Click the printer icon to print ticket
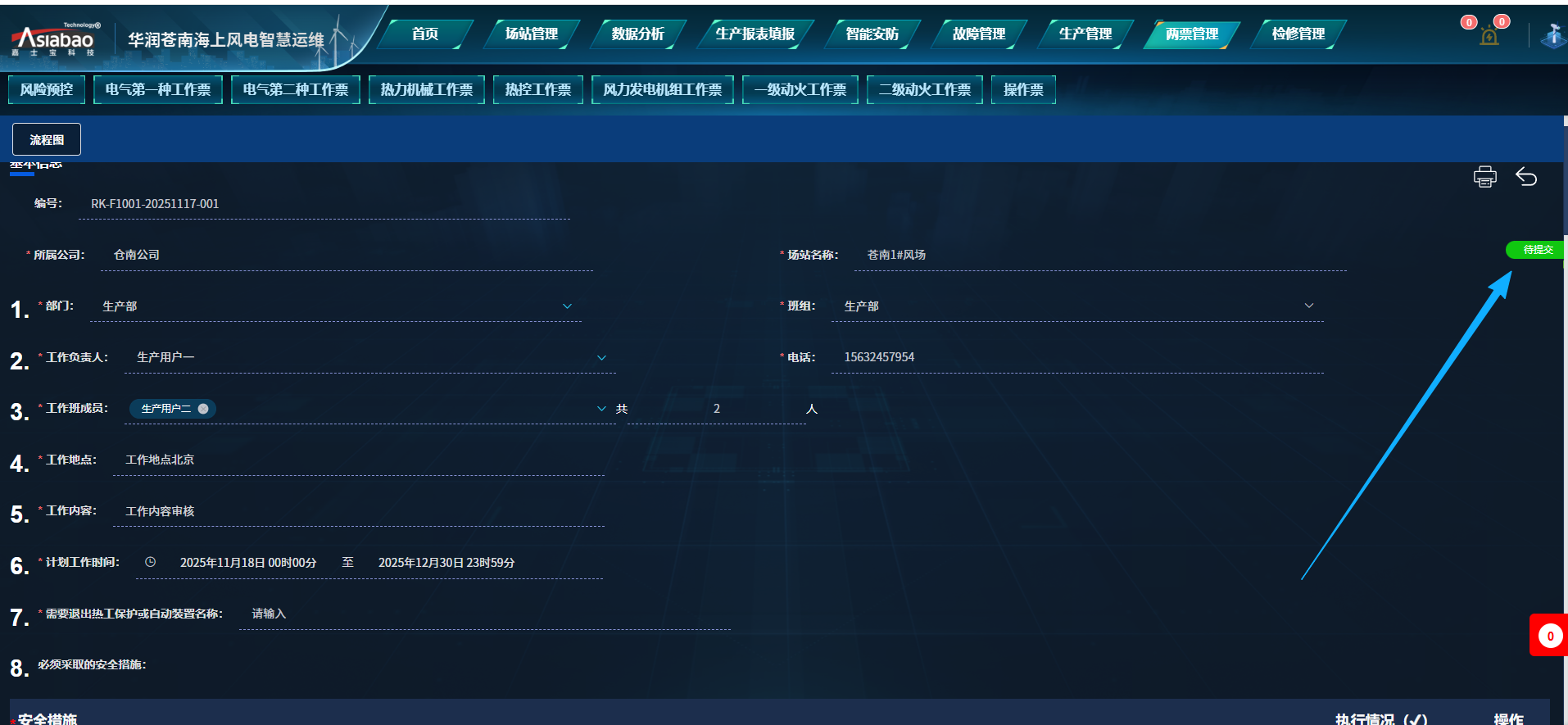 point(1484,177)
